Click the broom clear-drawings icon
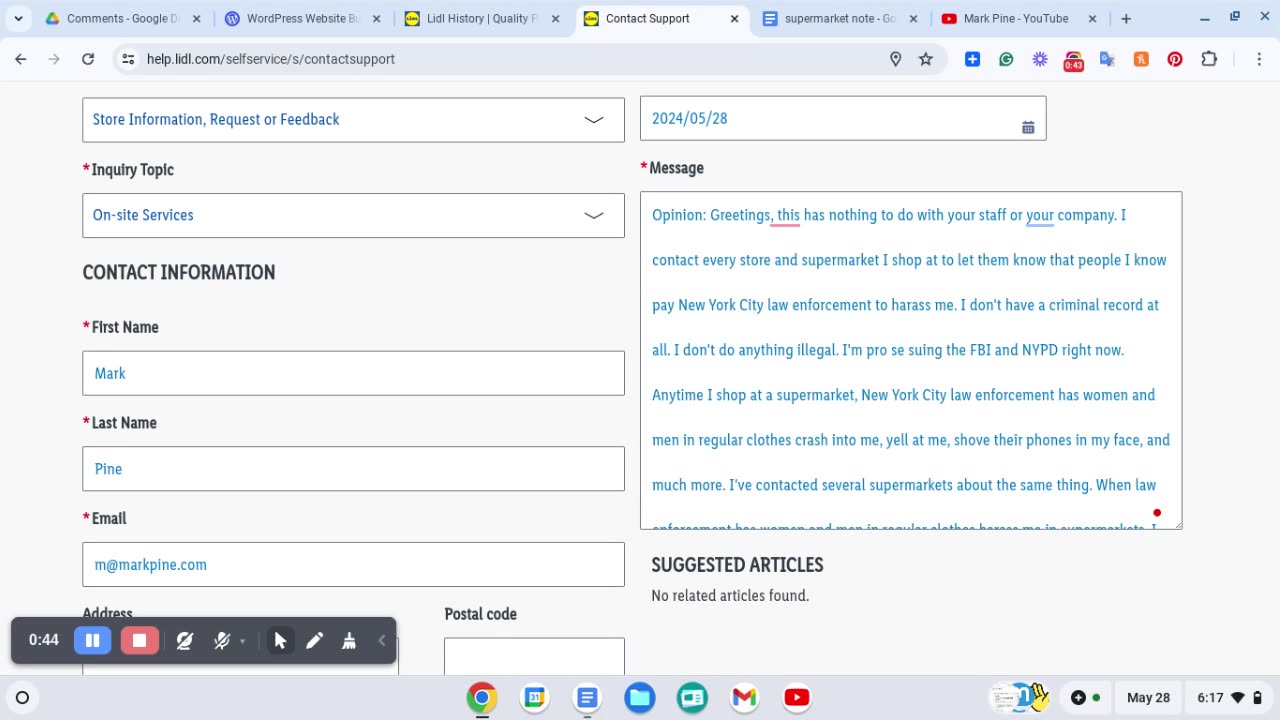 coord(349,641)
